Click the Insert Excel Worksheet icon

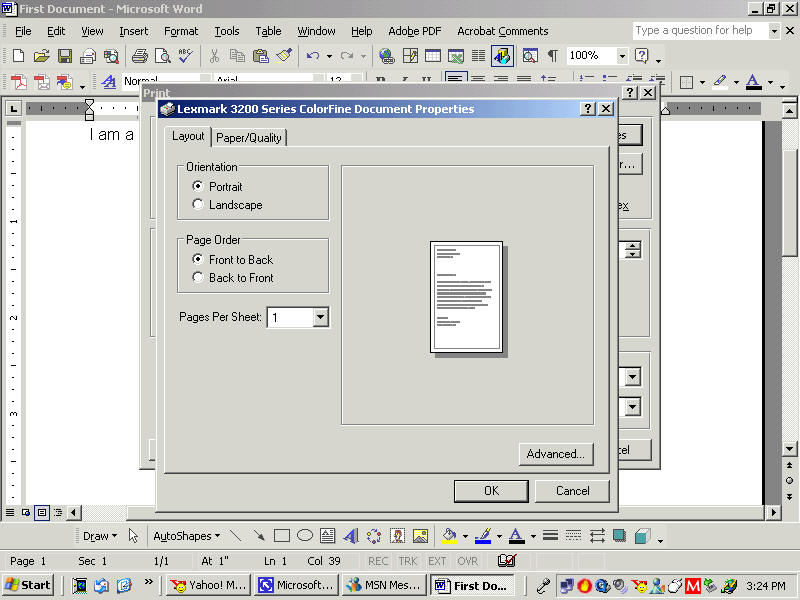point(456,56)
